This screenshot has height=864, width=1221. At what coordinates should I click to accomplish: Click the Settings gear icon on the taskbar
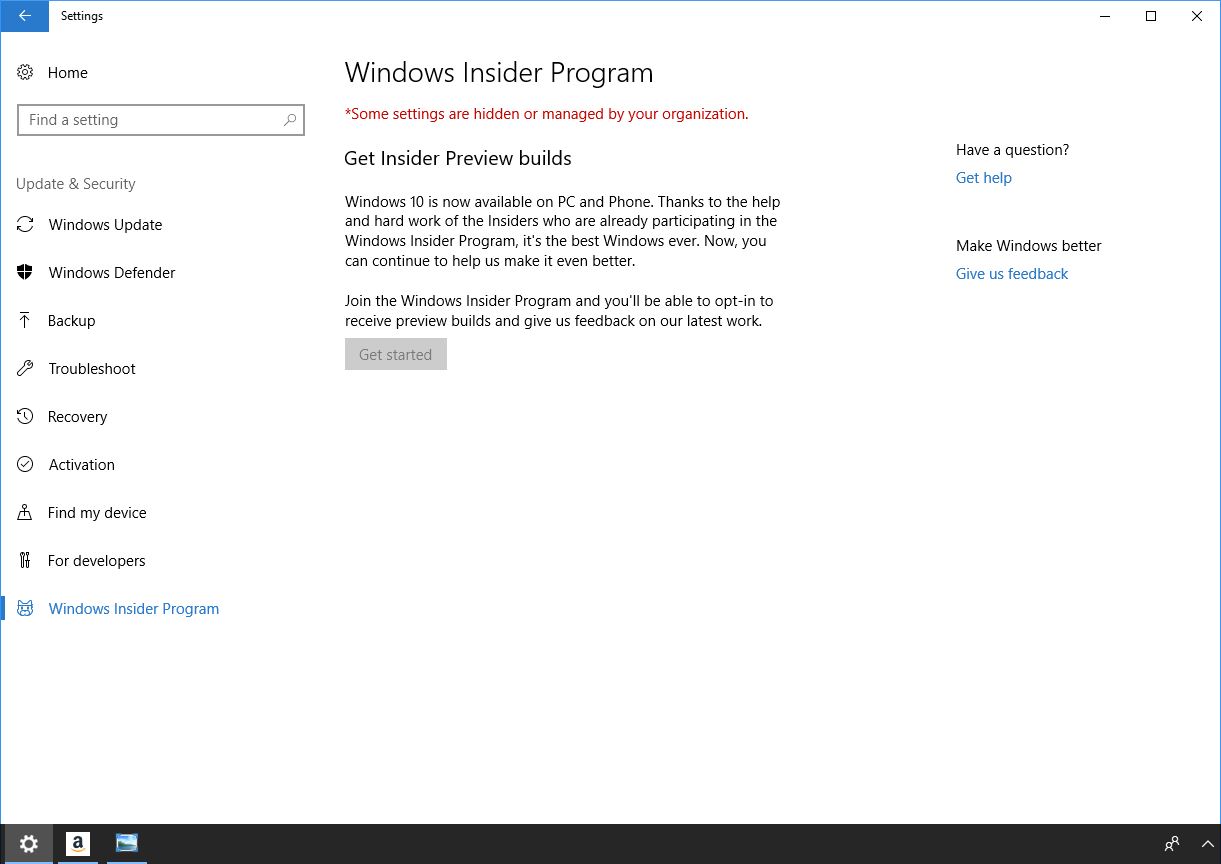click(x=29, y=844)
